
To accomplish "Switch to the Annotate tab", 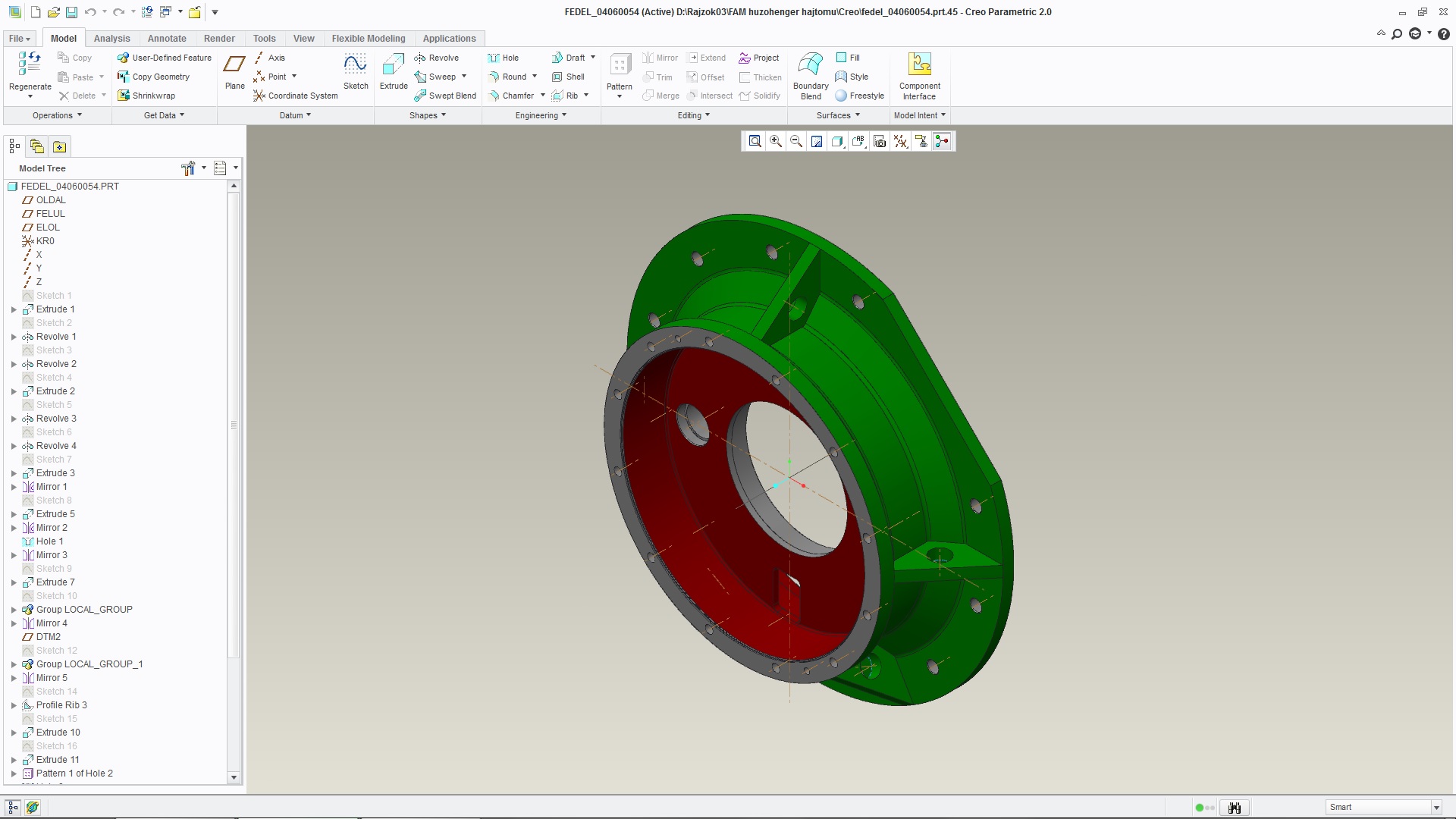I will [167, 39].
